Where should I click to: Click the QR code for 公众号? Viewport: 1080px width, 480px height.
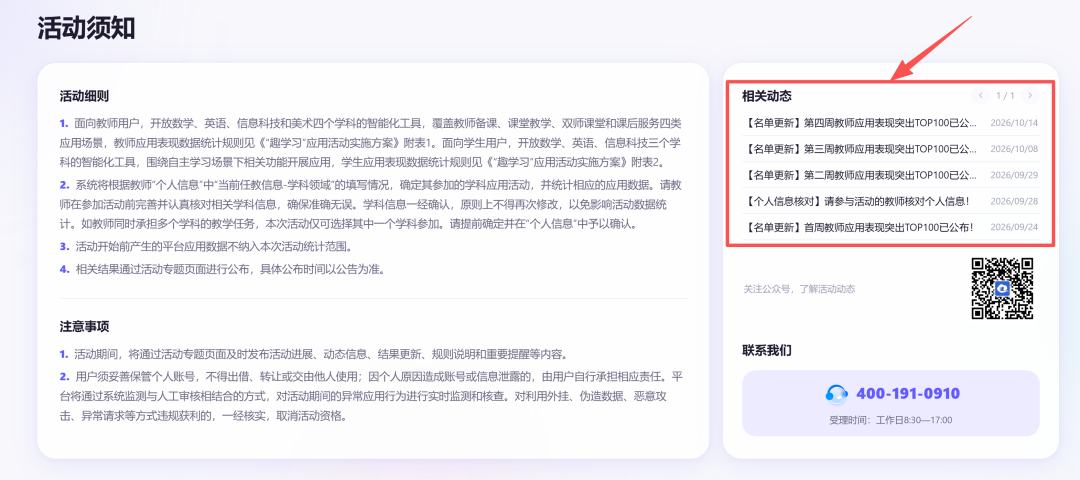(x=1002, y=288)
